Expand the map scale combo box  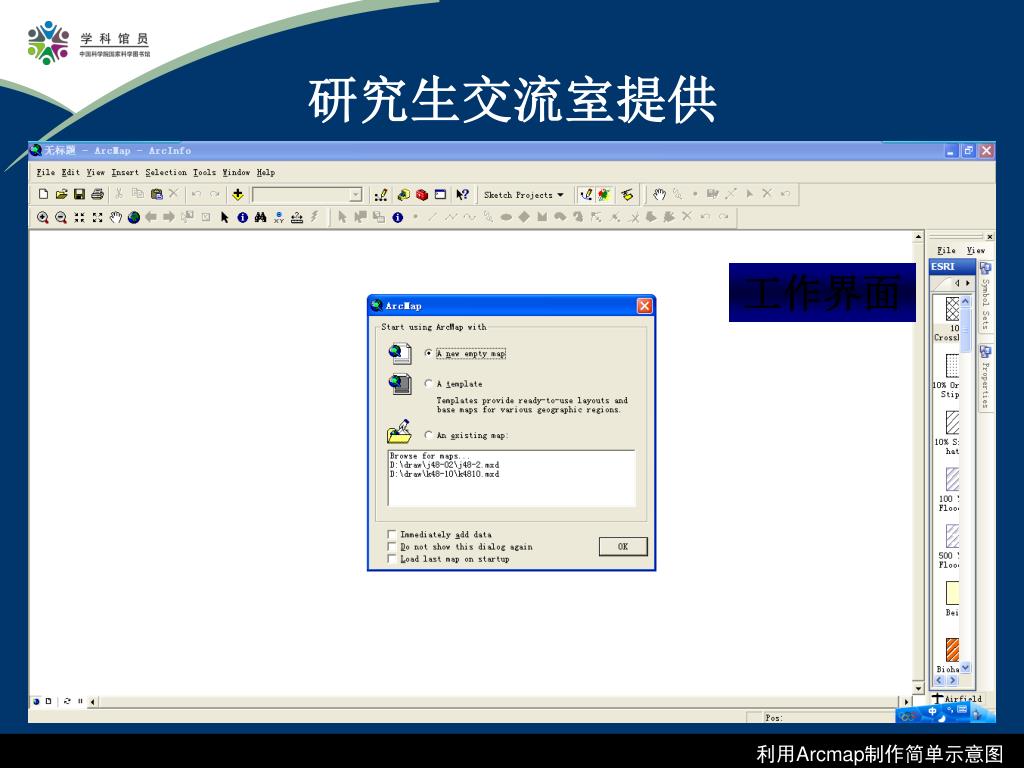click(x=355, y=195)
